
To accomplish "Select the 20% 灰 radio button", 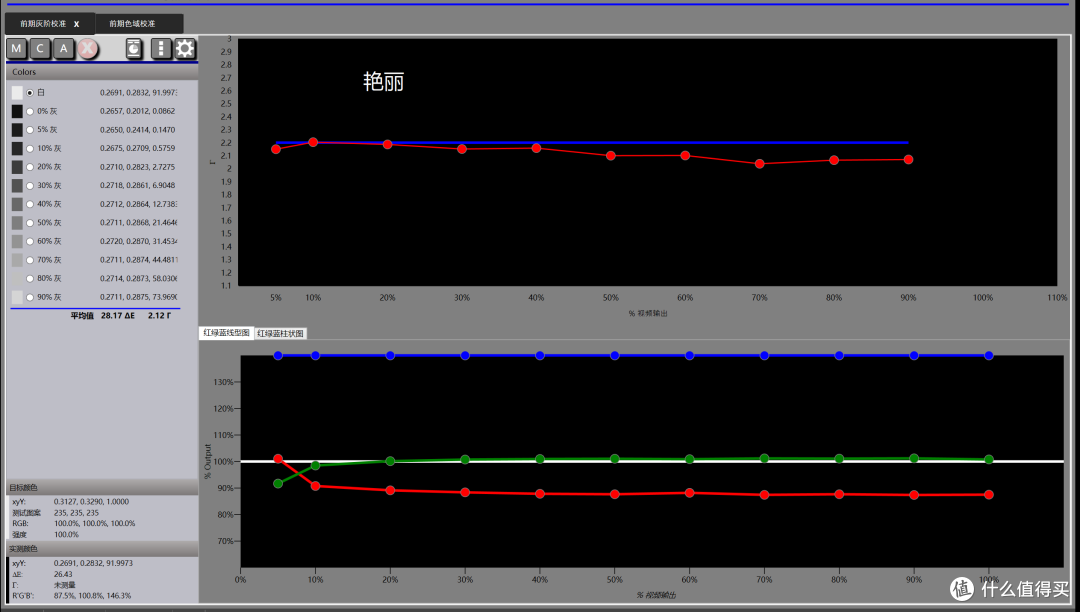I will [30, 167].
